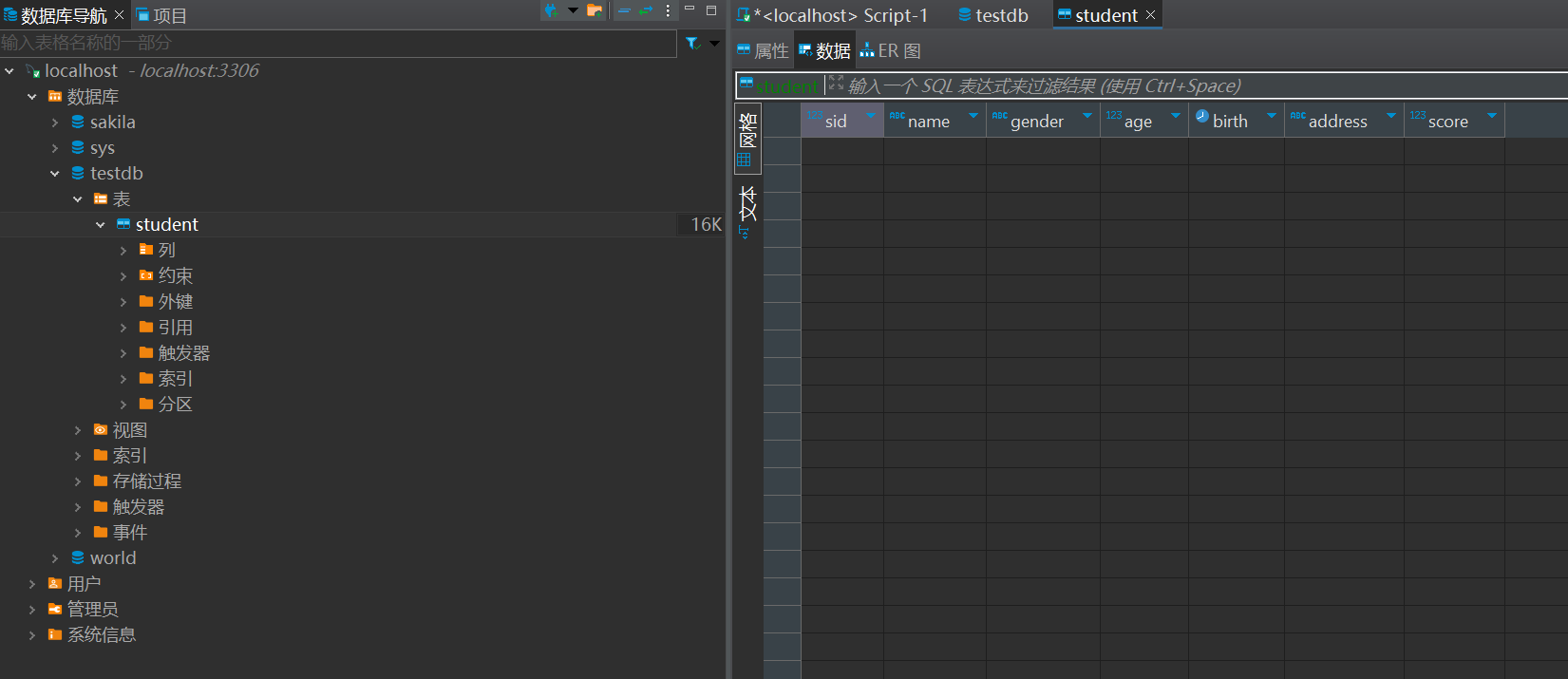Click the green student table name label
The image size is (1568, 679).
(786, 86)
